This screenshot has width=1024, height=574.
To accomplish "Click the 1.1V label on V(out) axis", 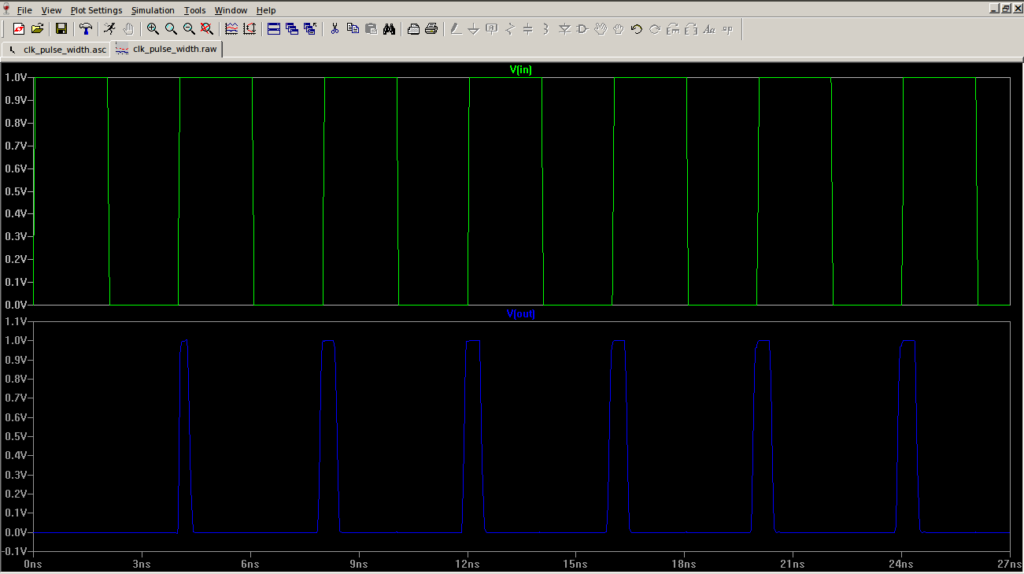I will [16, 321].
